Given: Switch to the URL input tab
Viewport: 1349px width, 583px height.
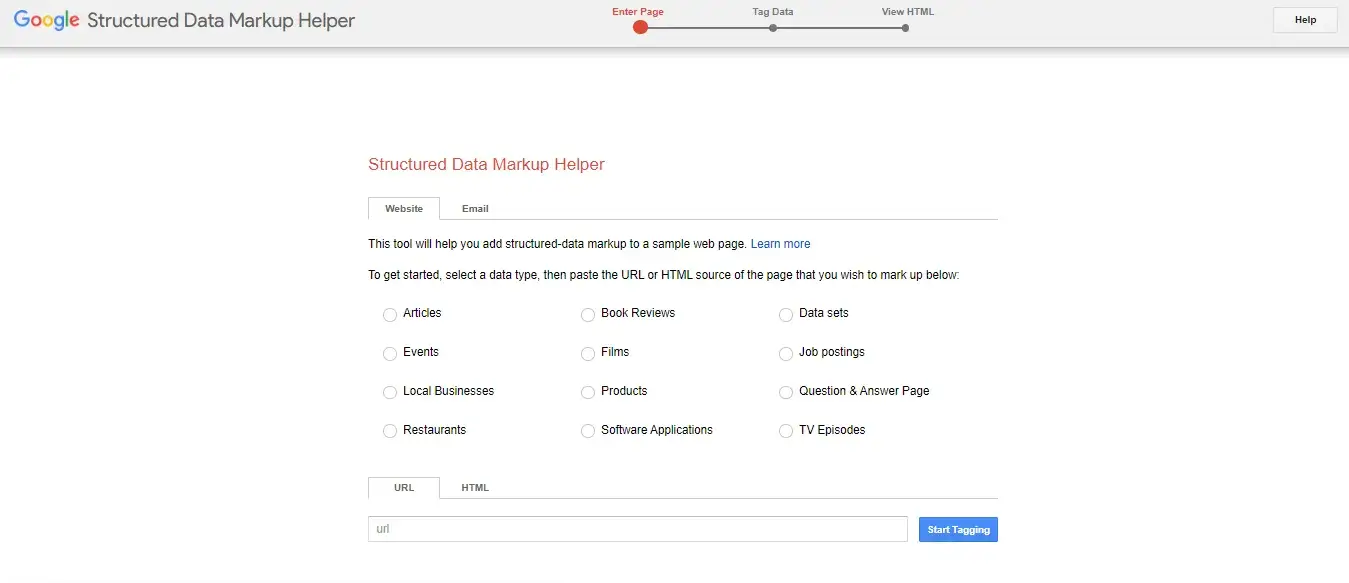Looking at the screenshot, I should pyautogui.click(x=404, y=487).
